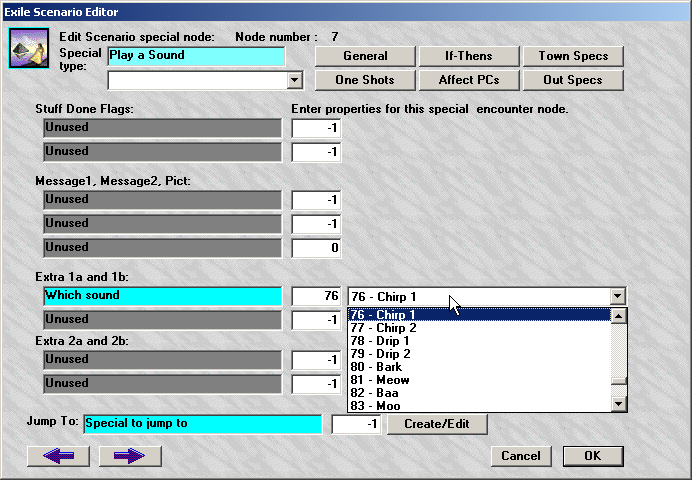Expand the Special type dropdown arrow
The width and height of the screenshot is (692, 480).
pos(294,80)
